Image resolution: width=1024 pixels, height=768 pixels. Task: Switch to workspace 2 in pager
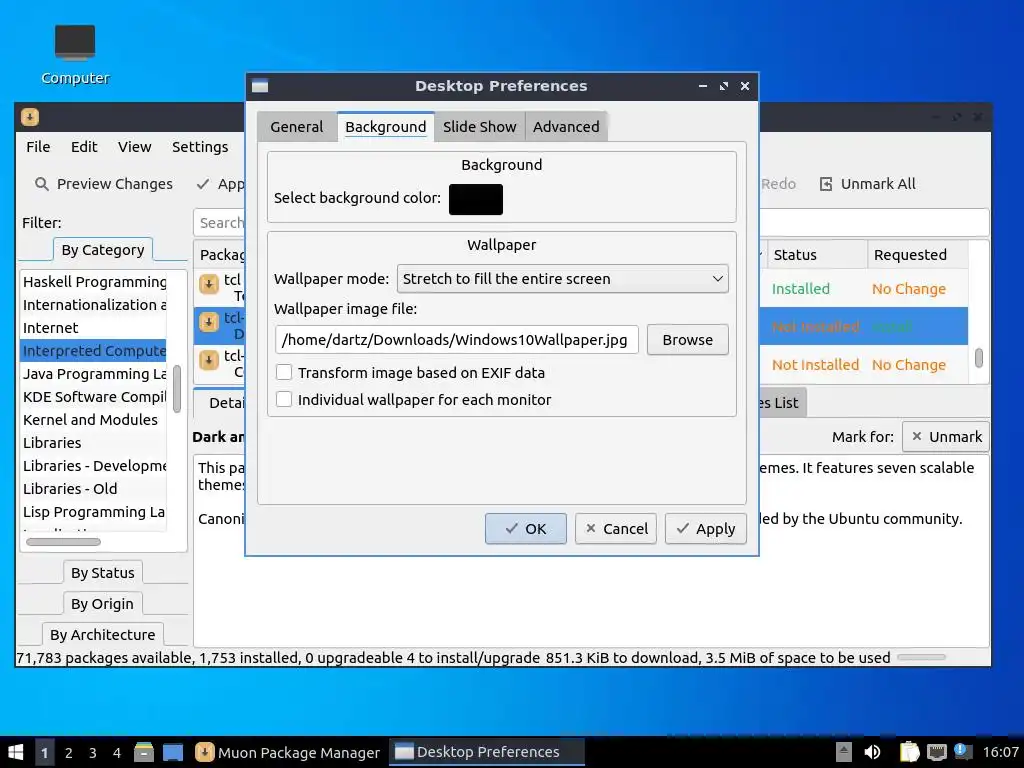(x=69, y=752)
